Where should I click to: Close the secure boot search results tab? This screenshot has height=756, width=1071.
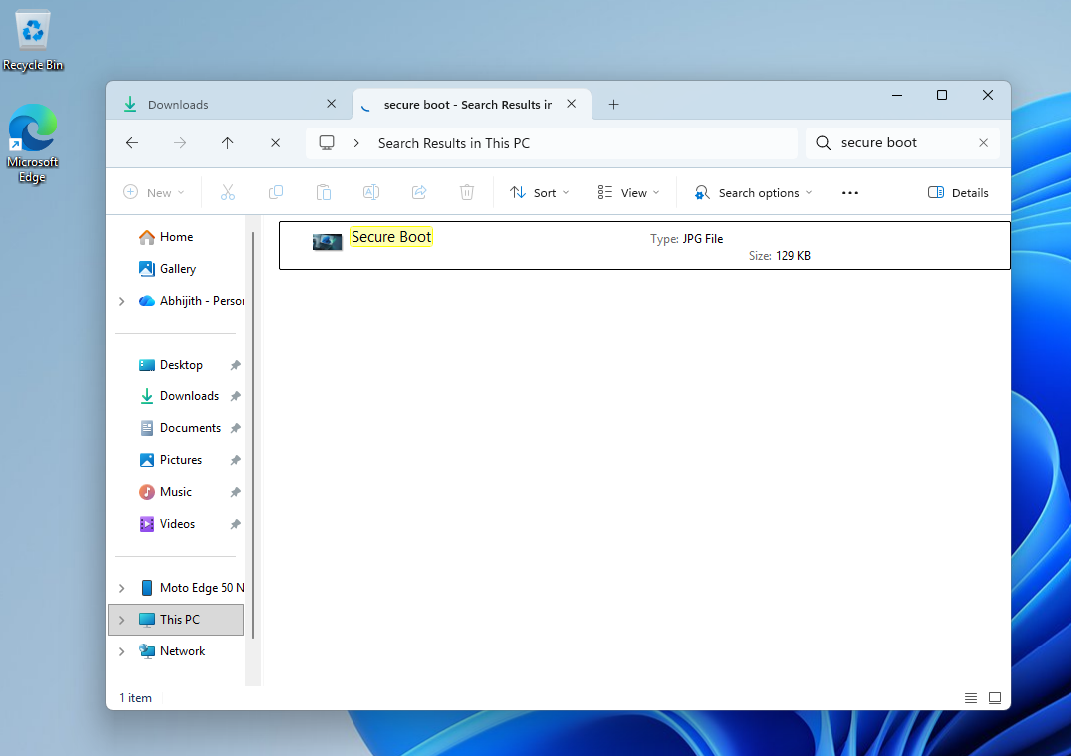tap(572, 104)
